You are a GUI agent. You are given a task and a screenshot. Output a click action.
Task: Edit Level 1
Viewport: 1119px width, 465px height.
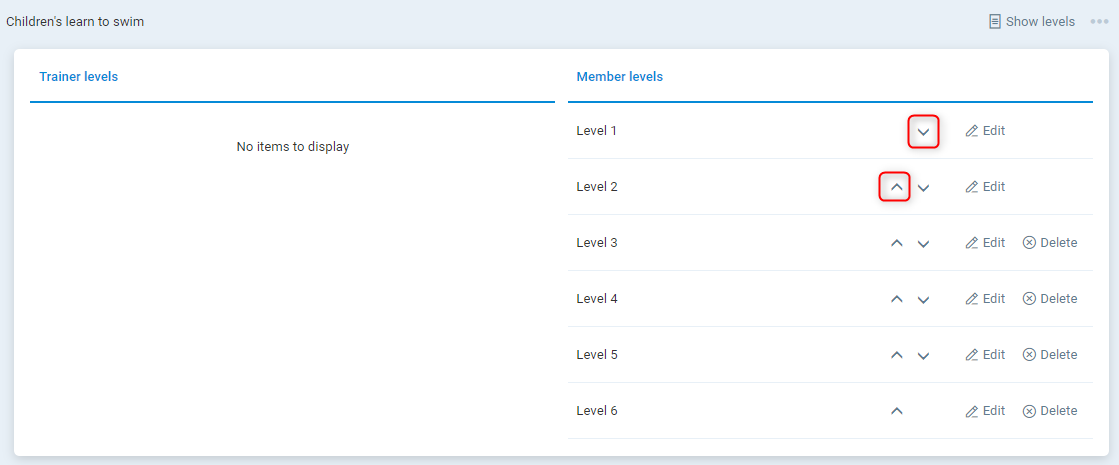985,131
